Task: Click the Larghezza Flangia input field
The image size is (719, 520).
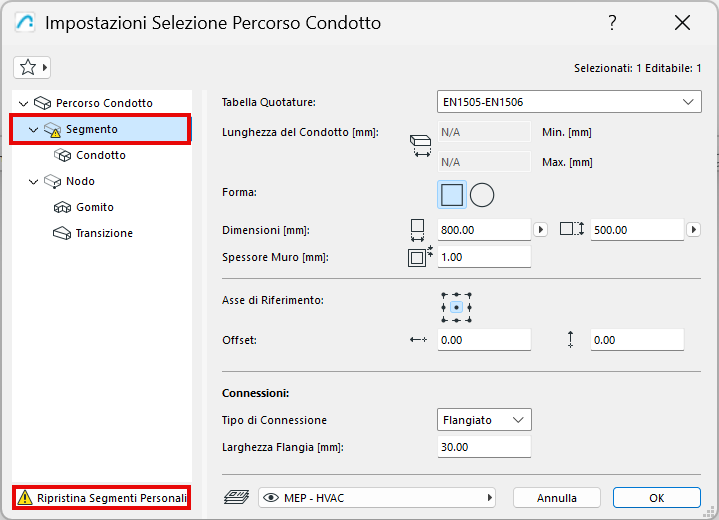Action: pyautogui.click(x=484, y=447)
